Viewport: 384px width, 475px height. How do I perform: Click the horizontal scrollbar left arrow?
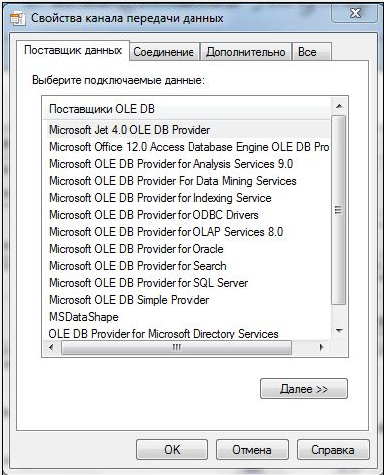(x=51, y=348)
